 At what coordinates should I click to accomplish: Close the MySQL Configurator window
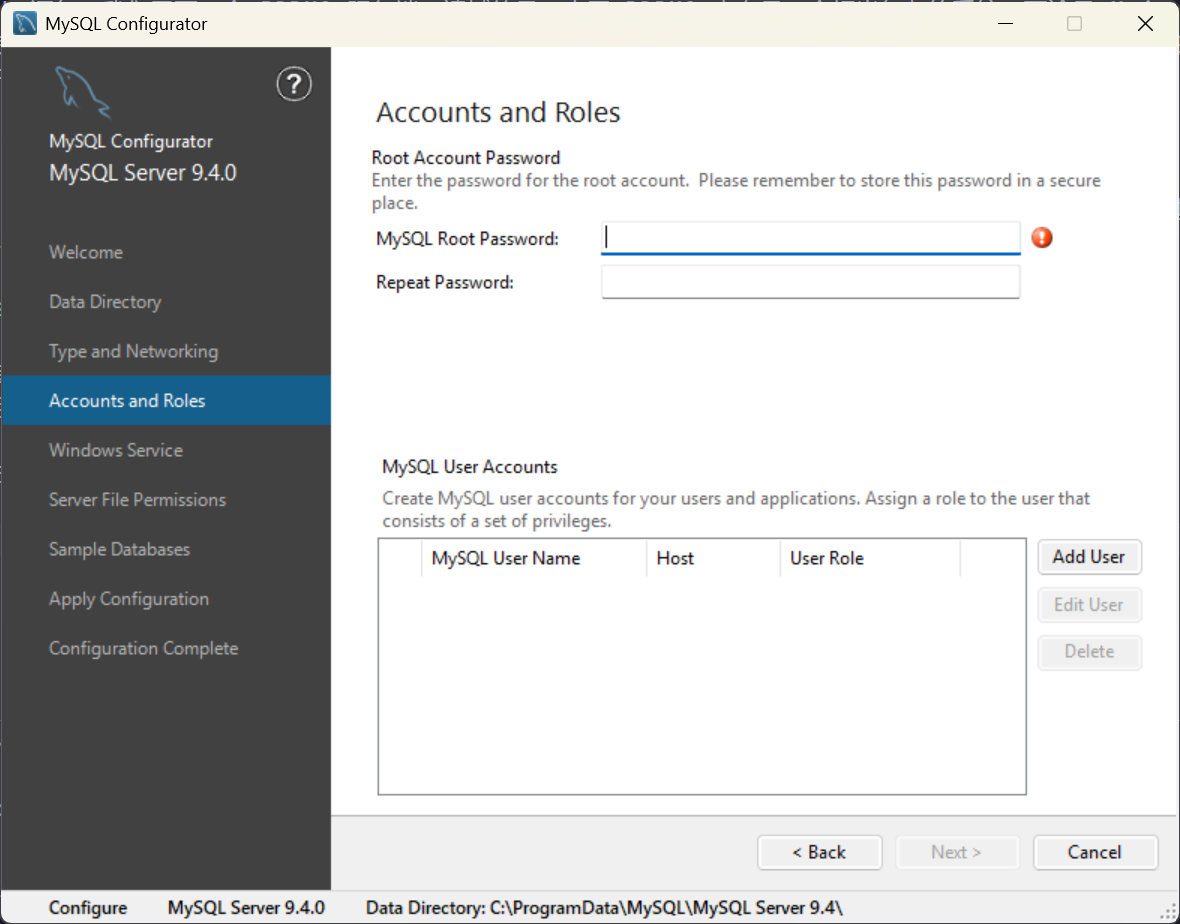1145,24
